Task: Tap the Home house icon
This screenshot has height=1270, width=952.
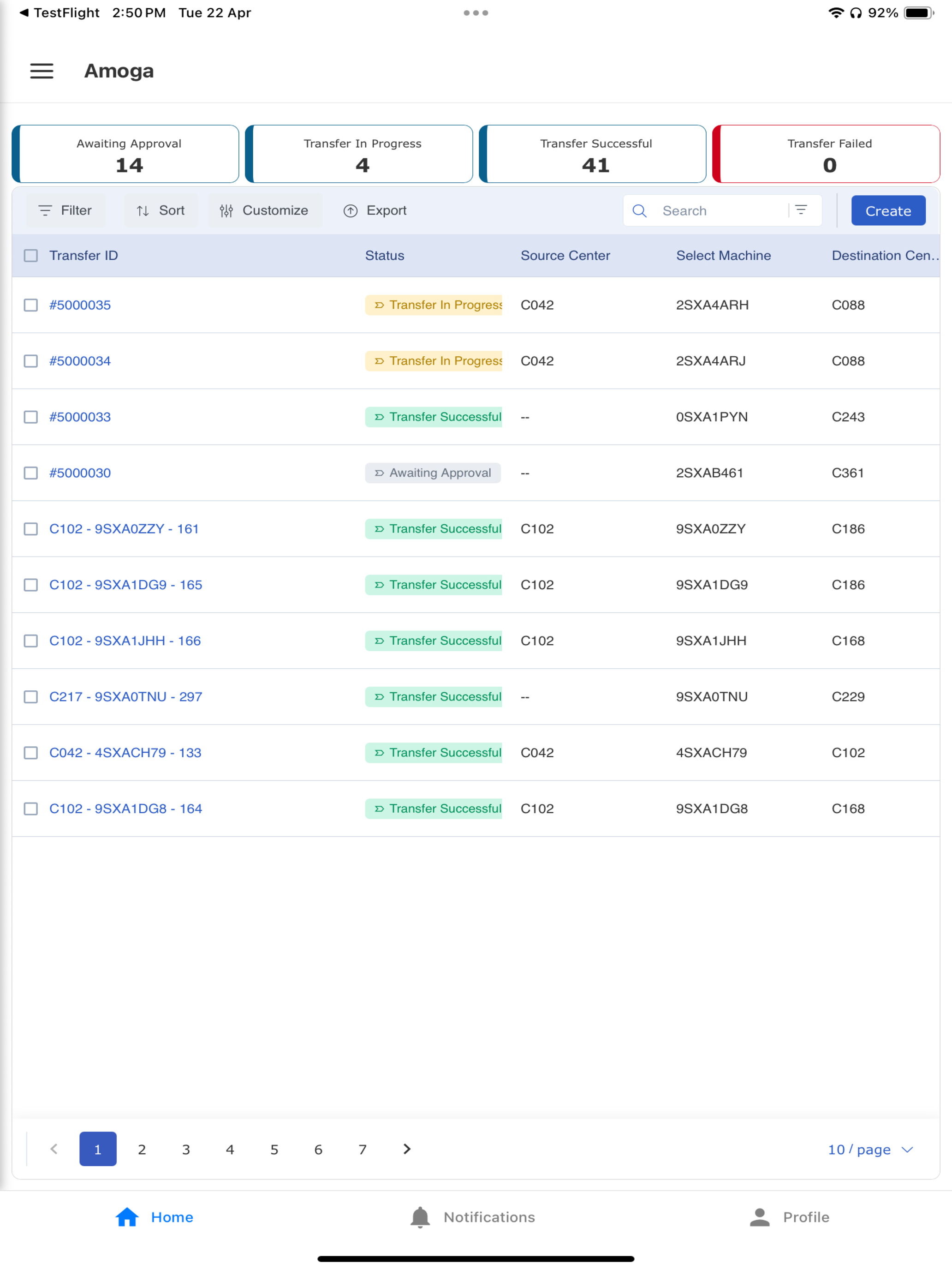Action: [x=127, y=1217]
